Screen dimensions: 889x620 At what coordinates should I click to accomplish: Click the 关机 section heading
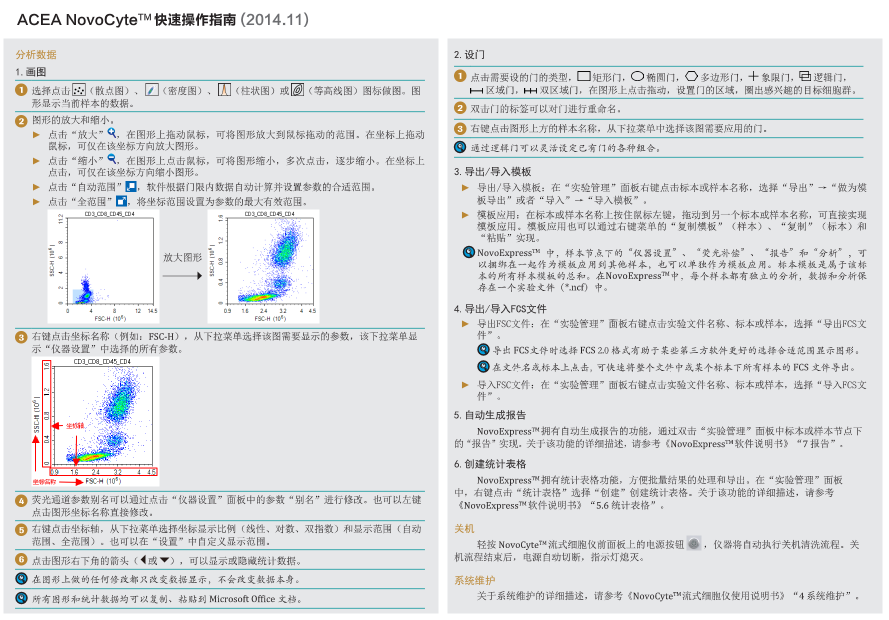464,528
